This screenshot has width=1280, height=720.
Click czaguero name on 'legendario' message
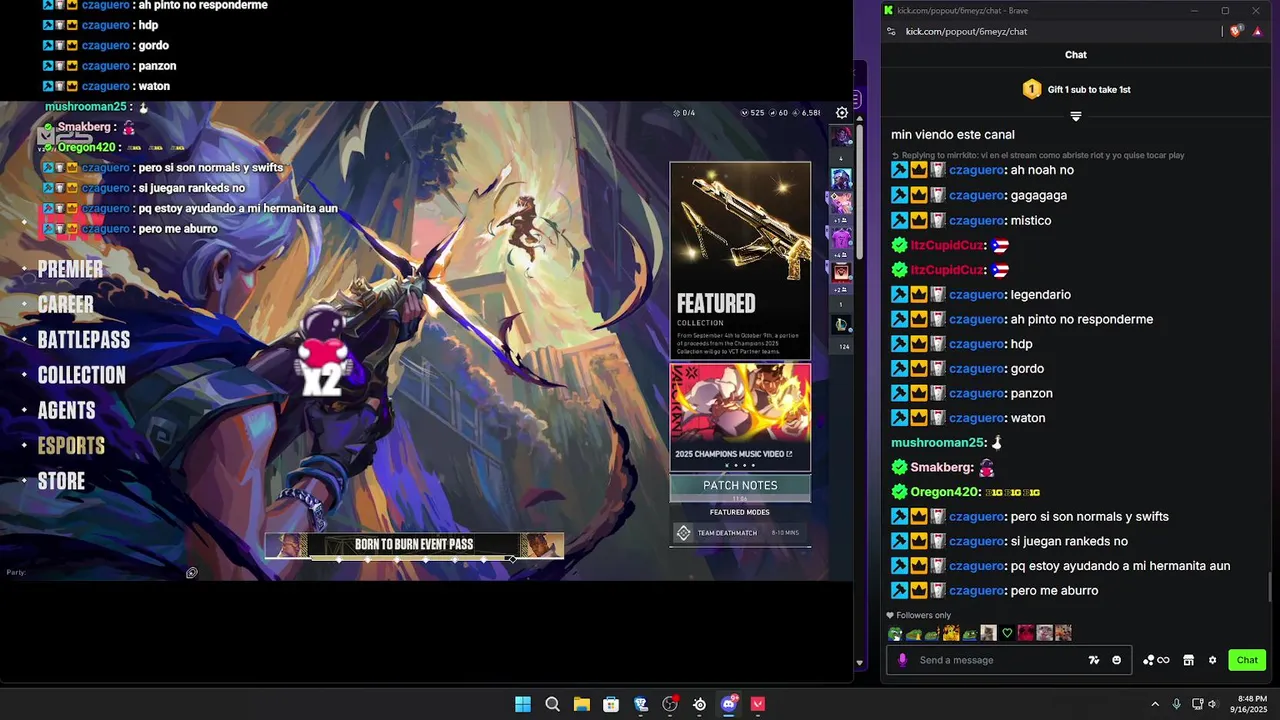click(x=976, y=295)
